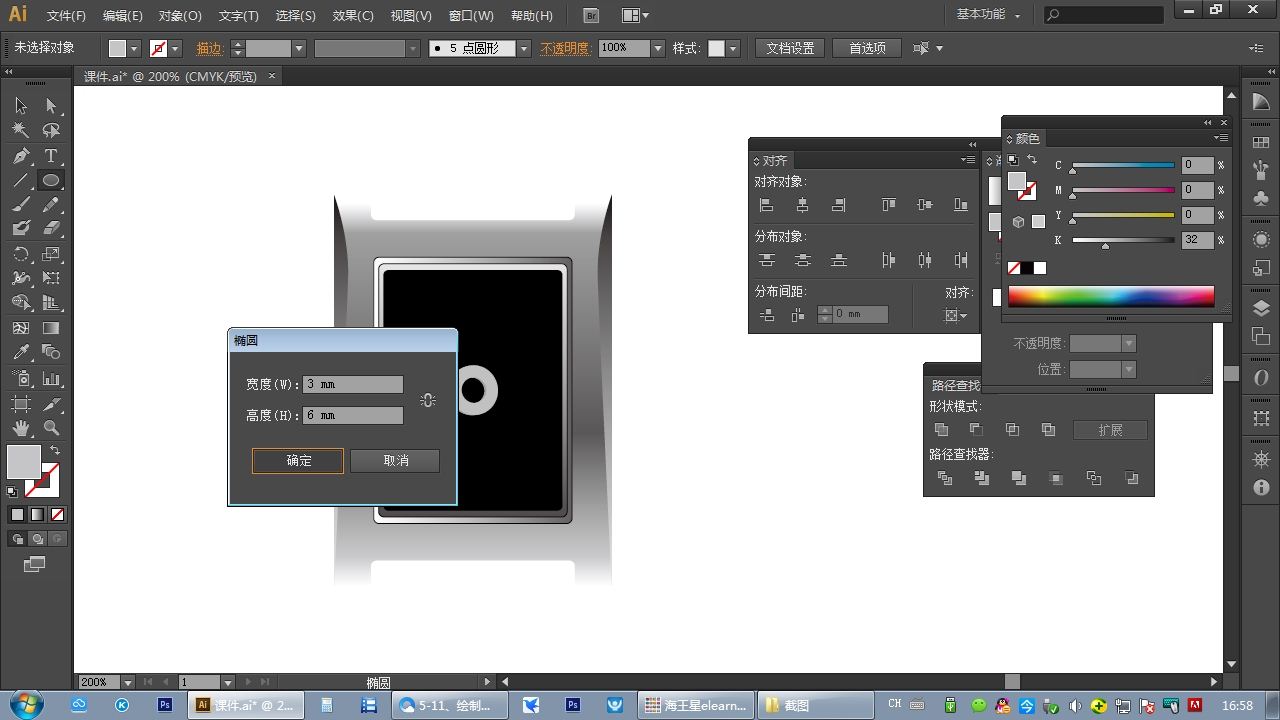Click Divide icon in Pathfinder panel
Image resolution: width=1280 pixels, height=720 pixels.
point(945,479)
